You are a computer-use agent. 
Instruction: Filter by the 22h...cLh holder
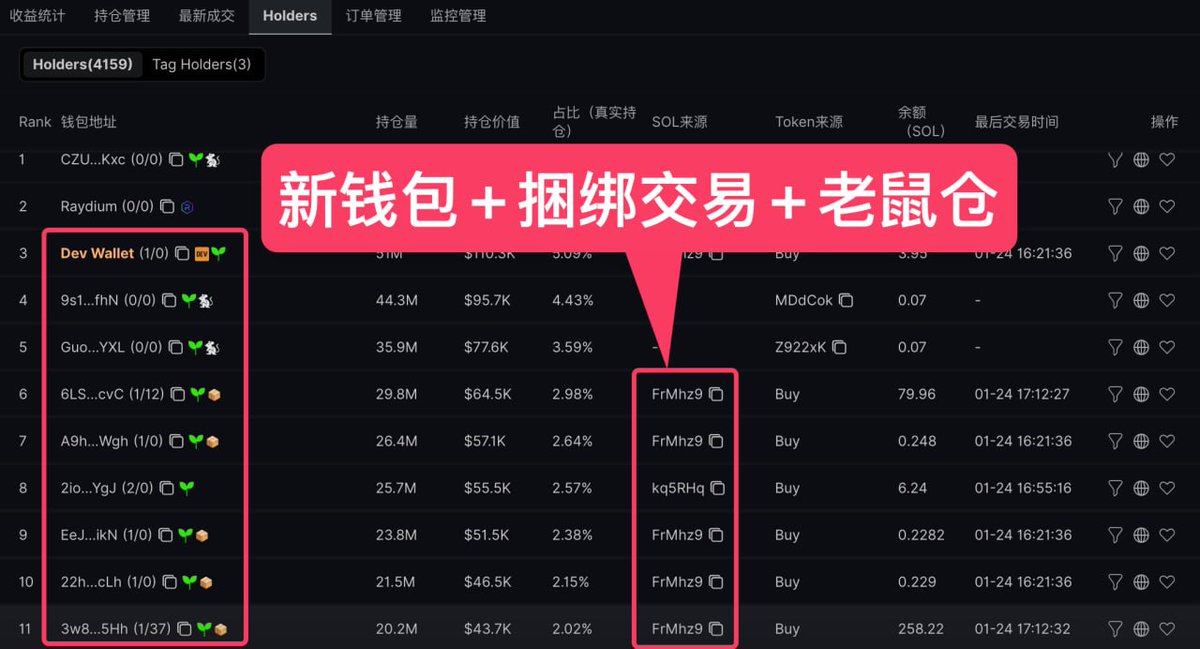click(x=1115, y=582)
